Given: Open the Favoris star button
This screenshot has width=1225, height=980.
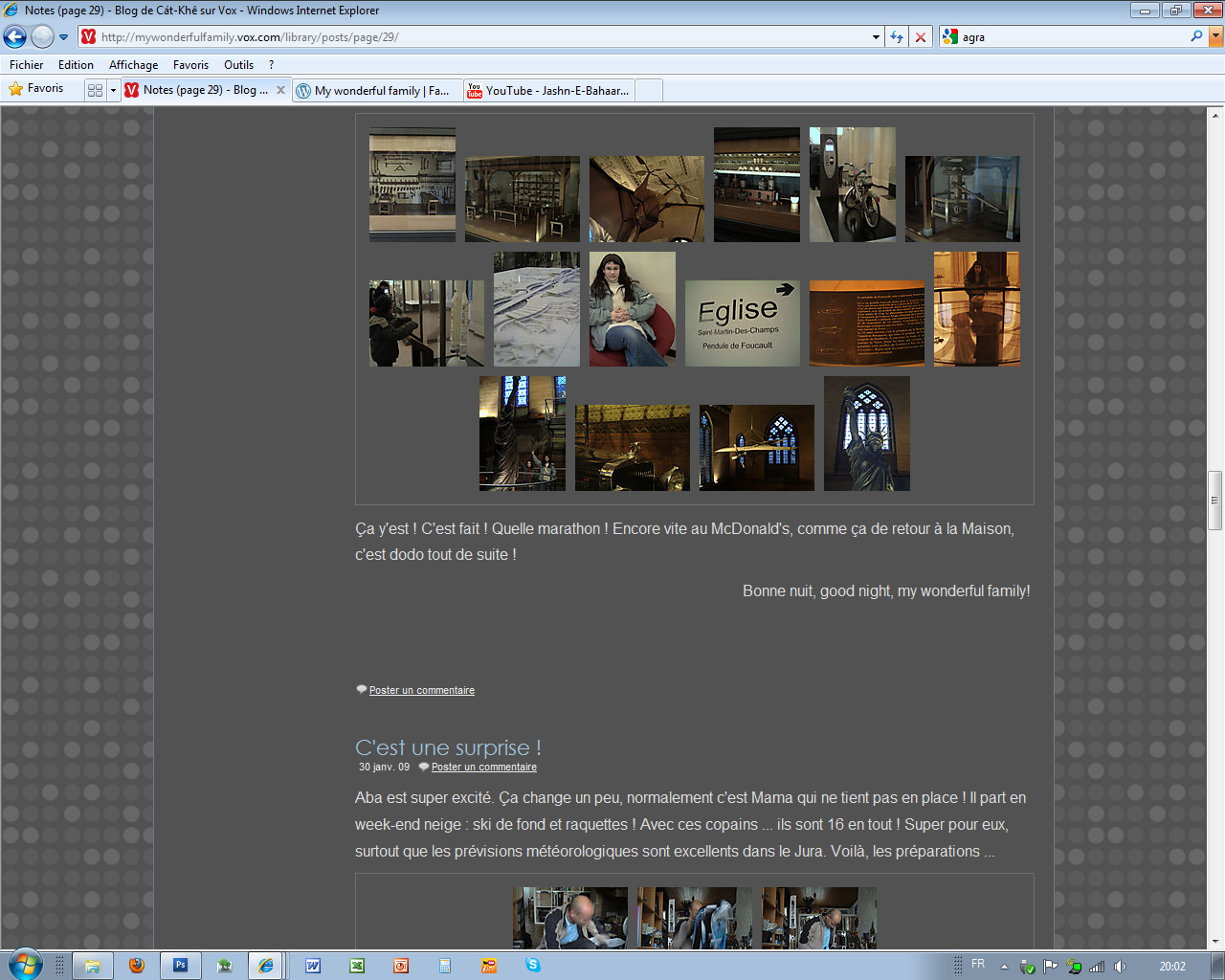Looking at the screenshot, I should (36, 89).
